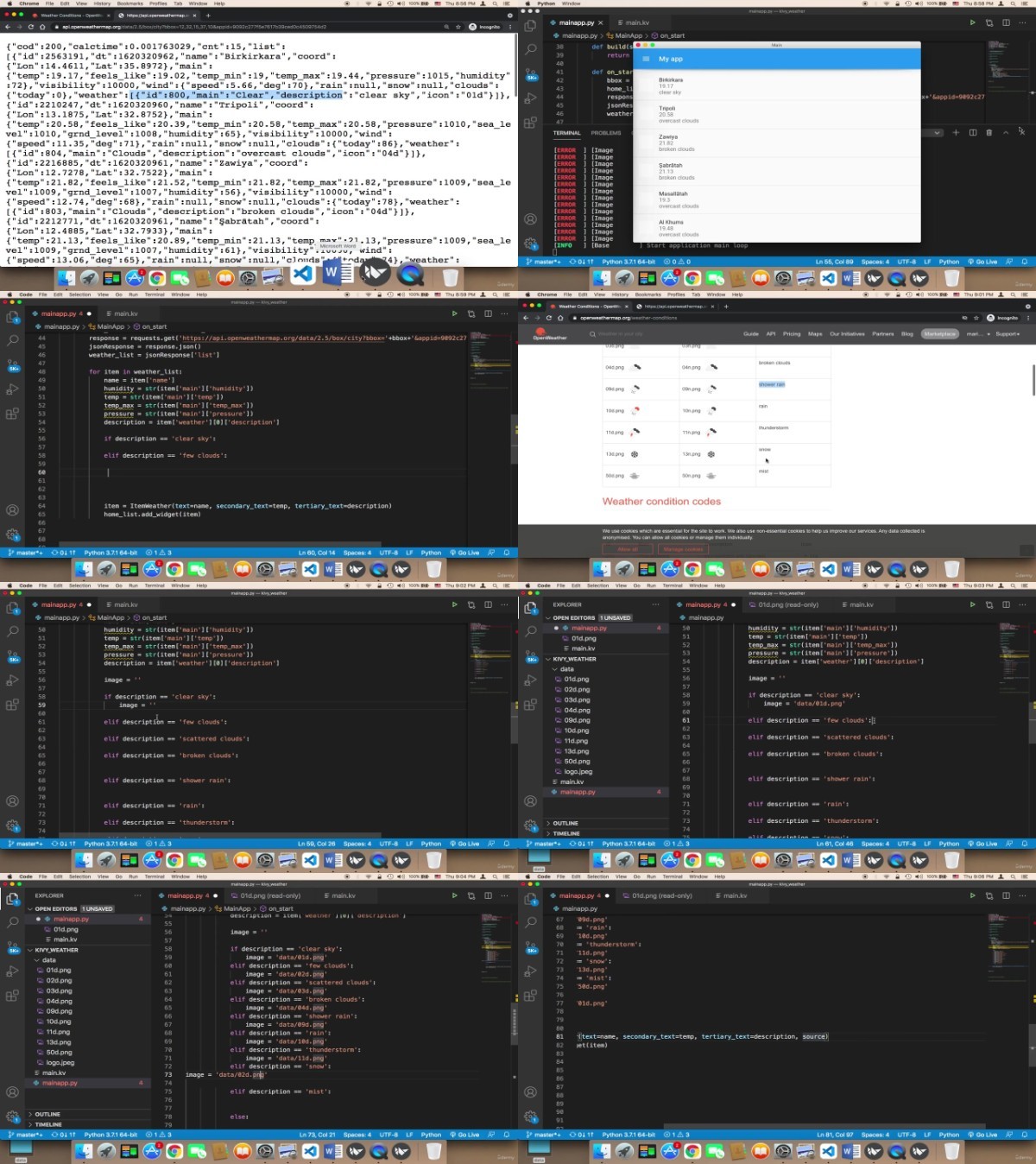Screen dimensions: 1036x1164
Task: Select the Tripoli item in the My app list
Action: (x=776, y=115)
